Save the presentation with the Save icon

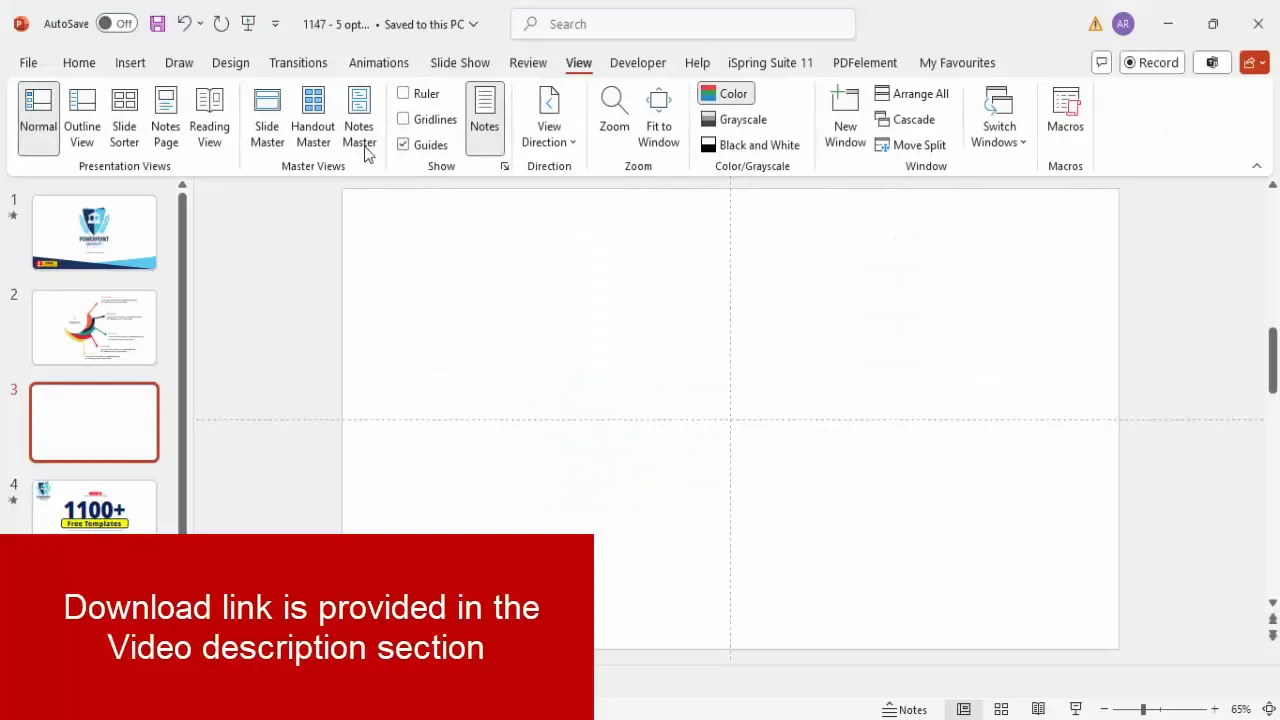(x=157, y=23)
